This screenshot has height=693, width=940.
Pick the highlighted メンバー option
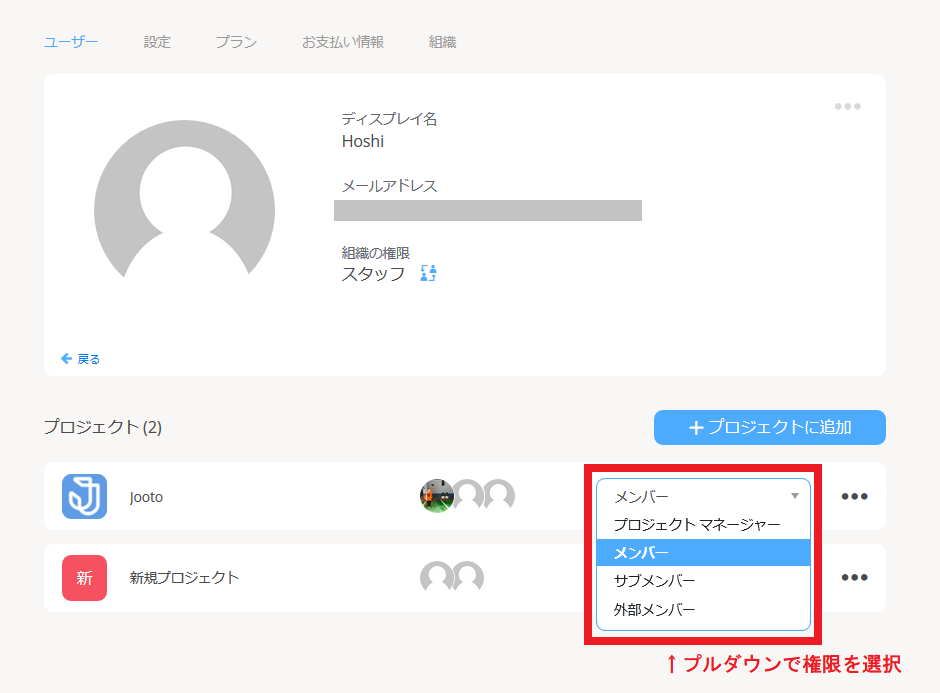click(x=641, y=553)
